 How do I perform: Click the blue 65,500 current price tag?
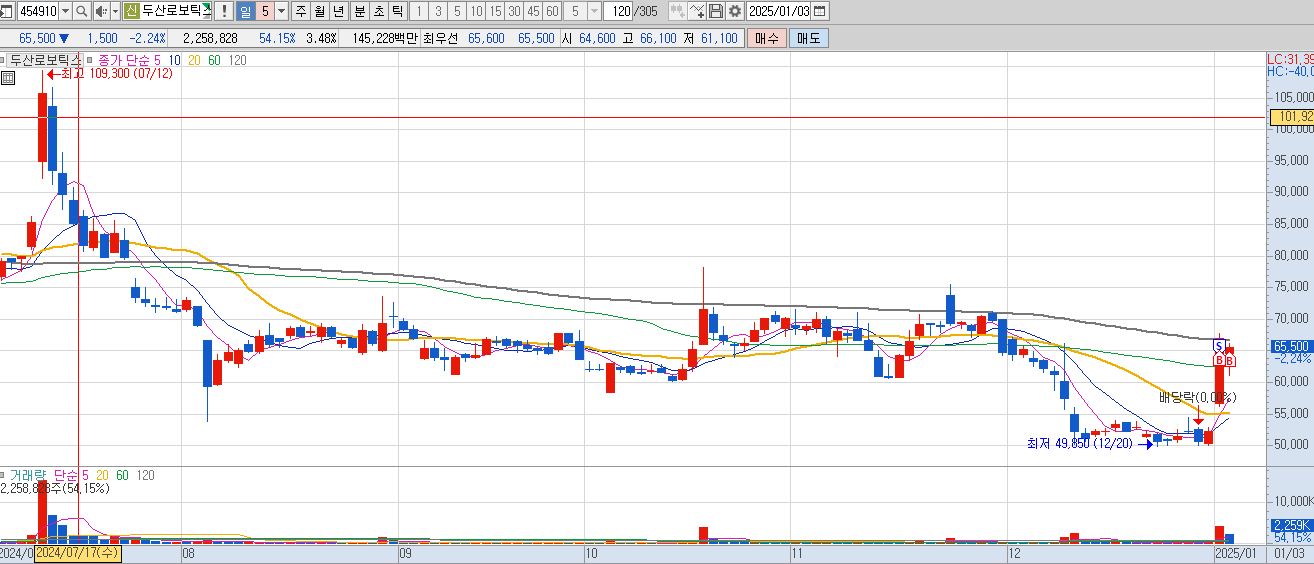(1291, 346)
